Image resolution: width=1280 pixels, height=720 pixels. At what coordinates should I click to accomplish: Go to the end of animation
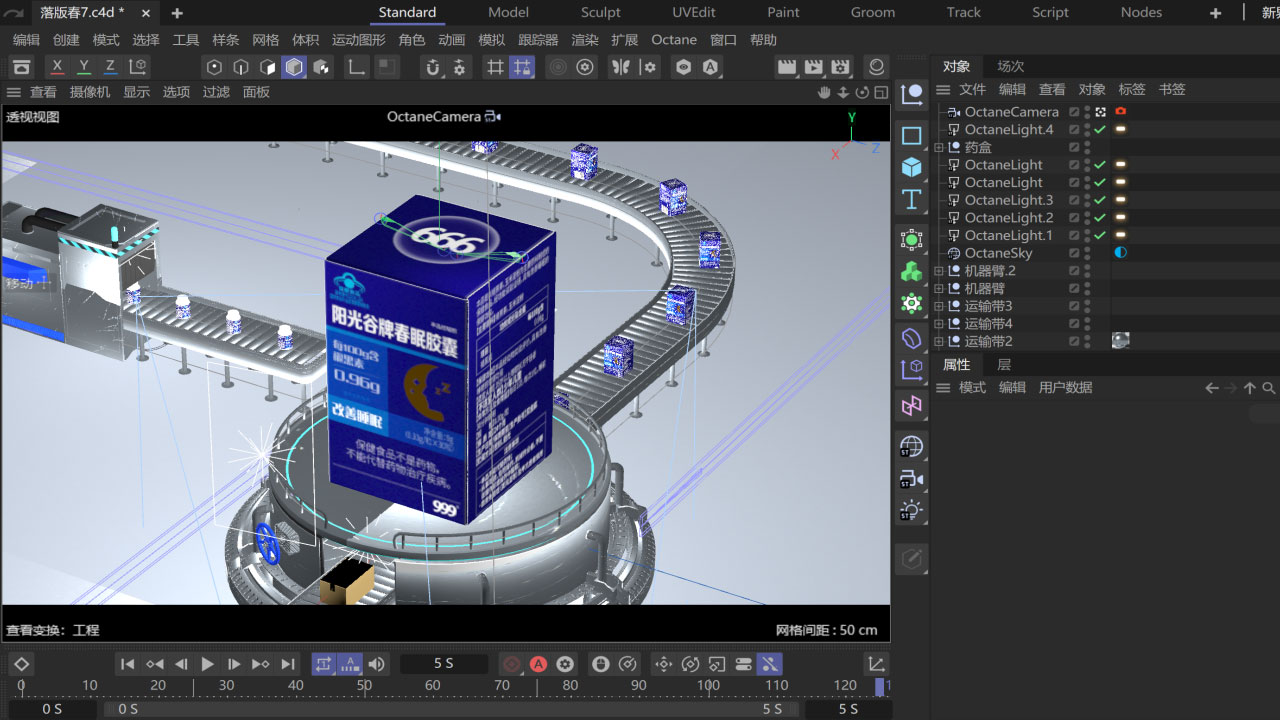(x=288, y=664)
